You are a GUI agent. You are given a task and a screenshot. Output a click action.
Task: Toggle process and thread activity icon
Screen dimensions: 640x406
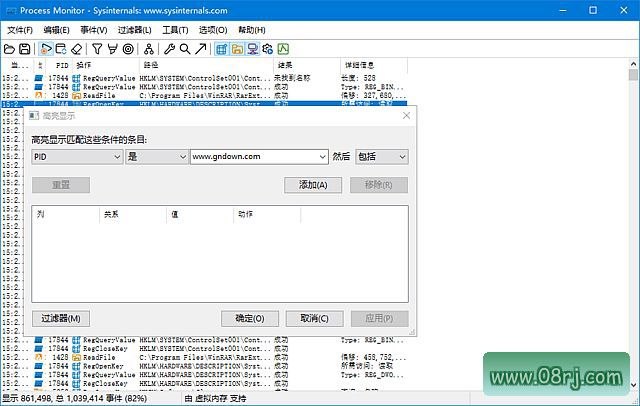[x=268, y=49]
